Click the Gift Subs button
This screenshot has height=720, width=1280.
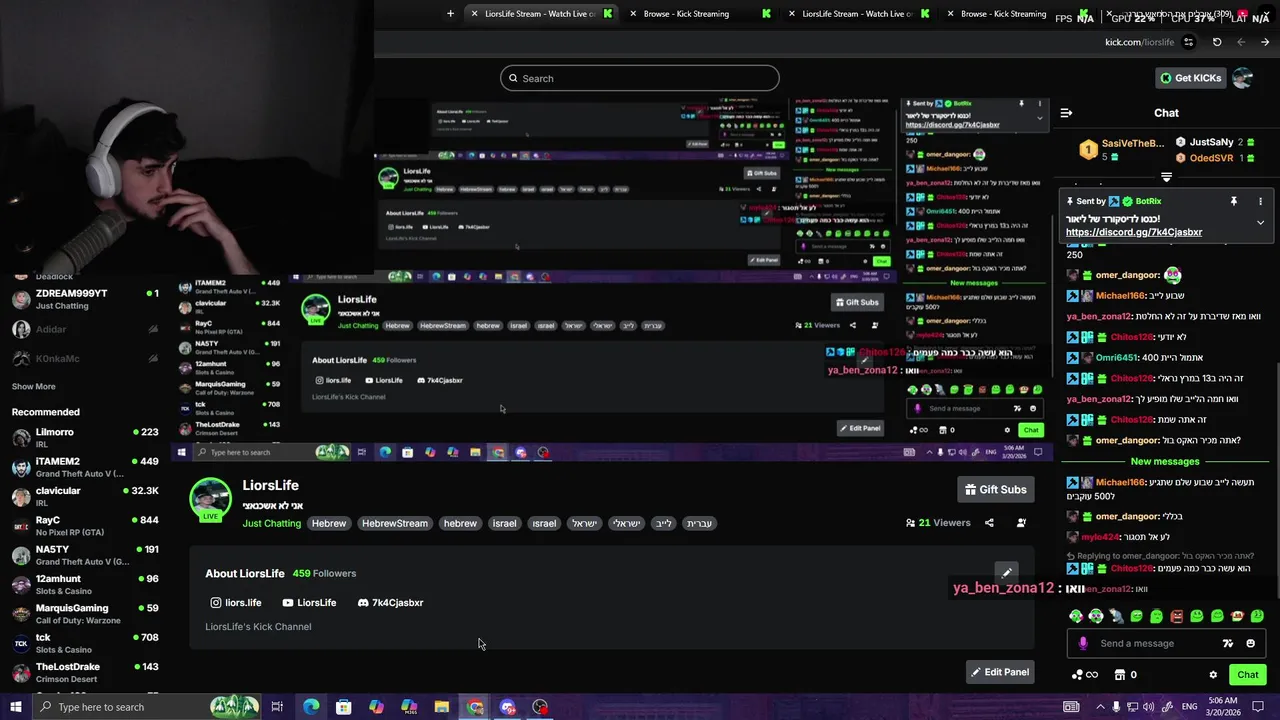[x=996, y=489]
